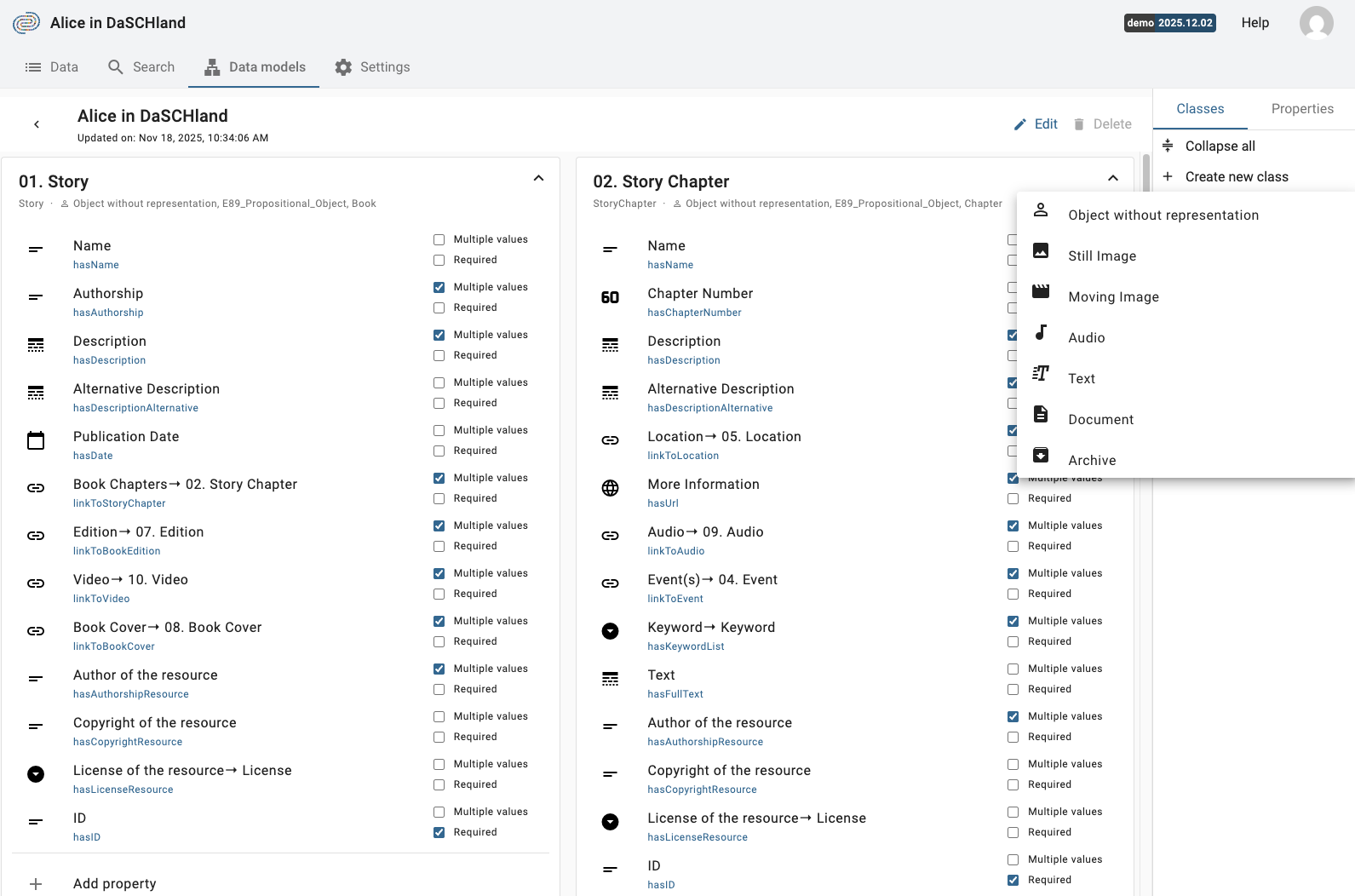Collapse the 02. Story Chapter panel
This screenshot has width=1355, height=896.
(1112, 178)
